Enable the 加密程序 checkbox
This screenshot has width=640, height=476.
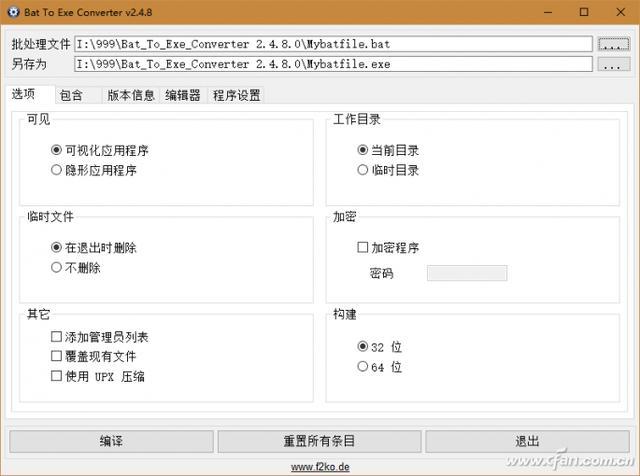point(362,247)
